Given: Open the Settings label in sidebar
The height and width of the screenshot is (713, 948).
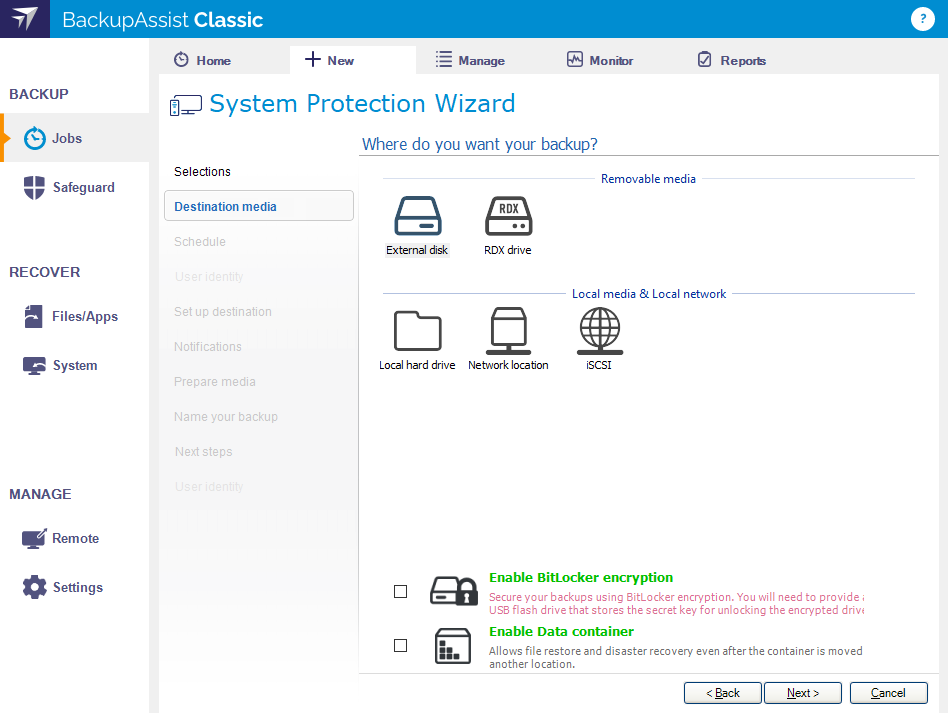Looking at the screenshot, I should coord(77,587).
